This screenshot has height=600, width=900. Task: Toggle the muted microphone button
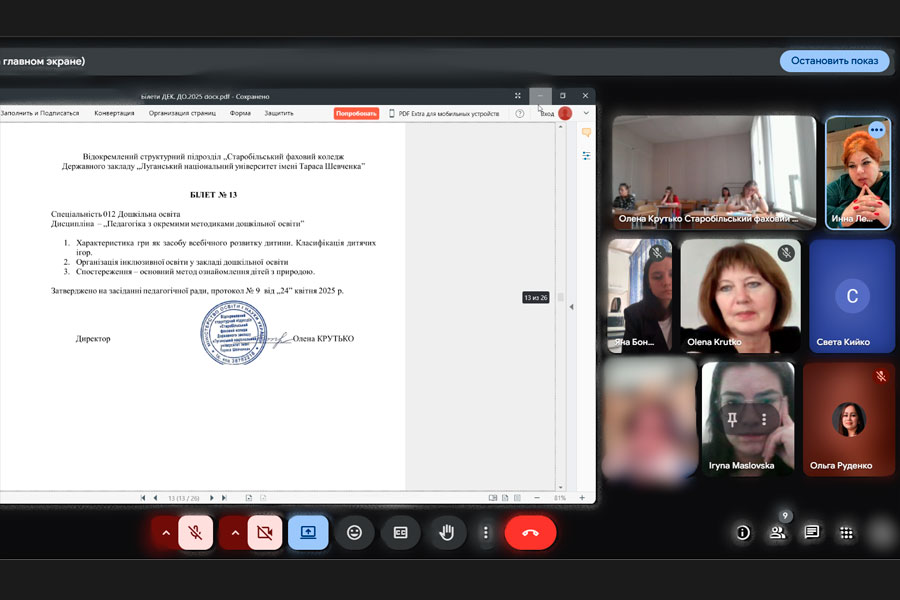pos(196,532)
